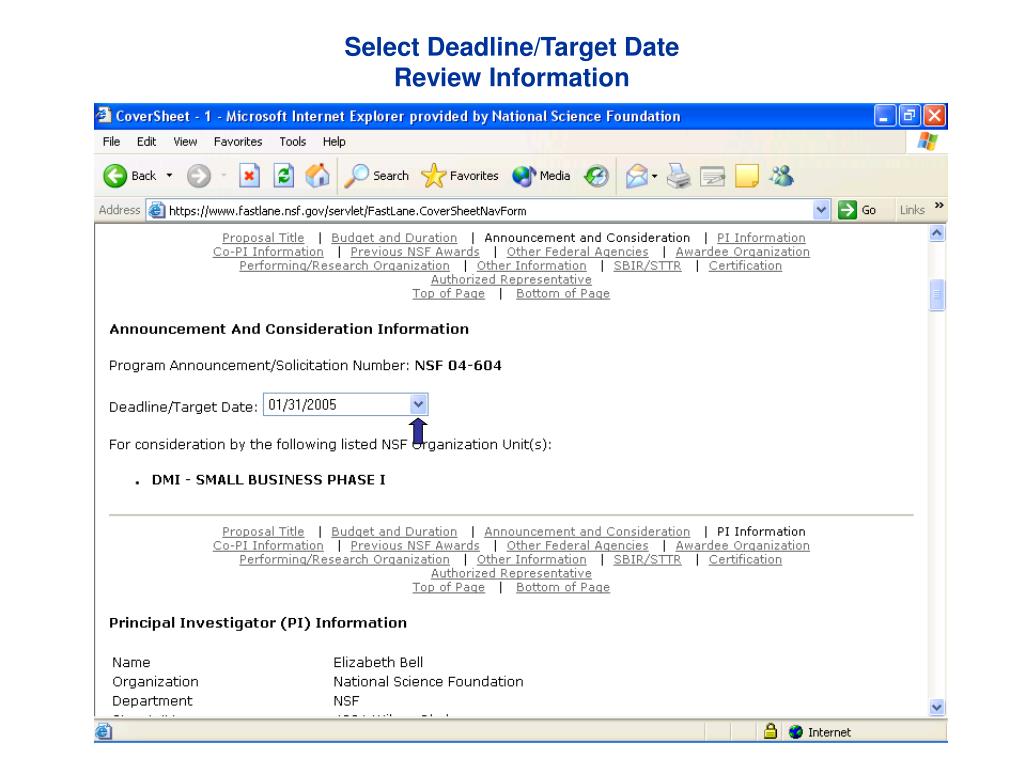Click top Authorized Representative link

511,280
